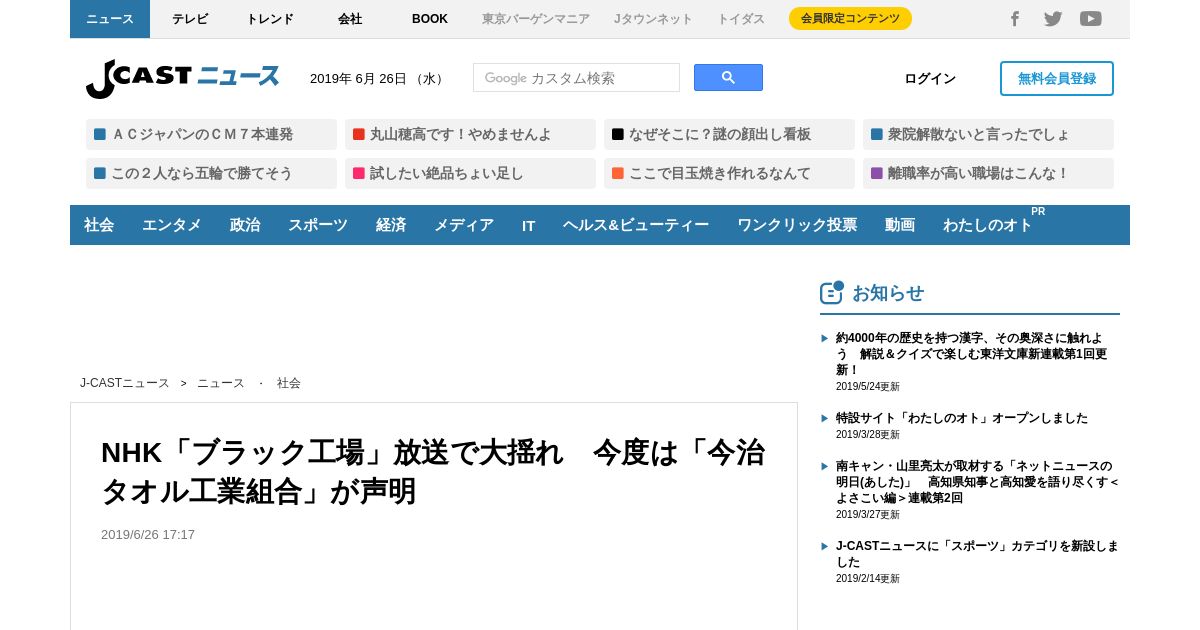Image resolution: width=1200 pixels, height=630 pixels.
Task: Select 経済 in the nav bar
Action: [391, 225]
